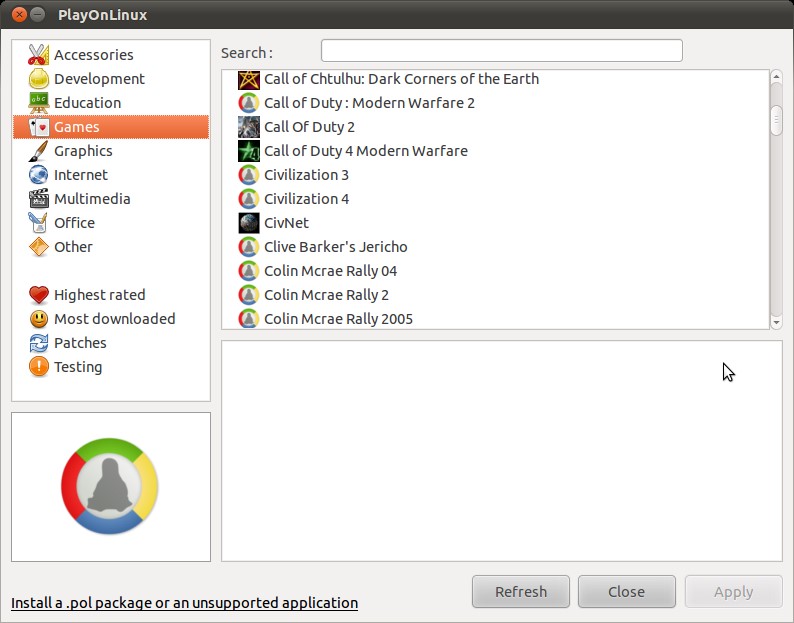Click the game list scrollbar thumb

[x=776, y=120]
